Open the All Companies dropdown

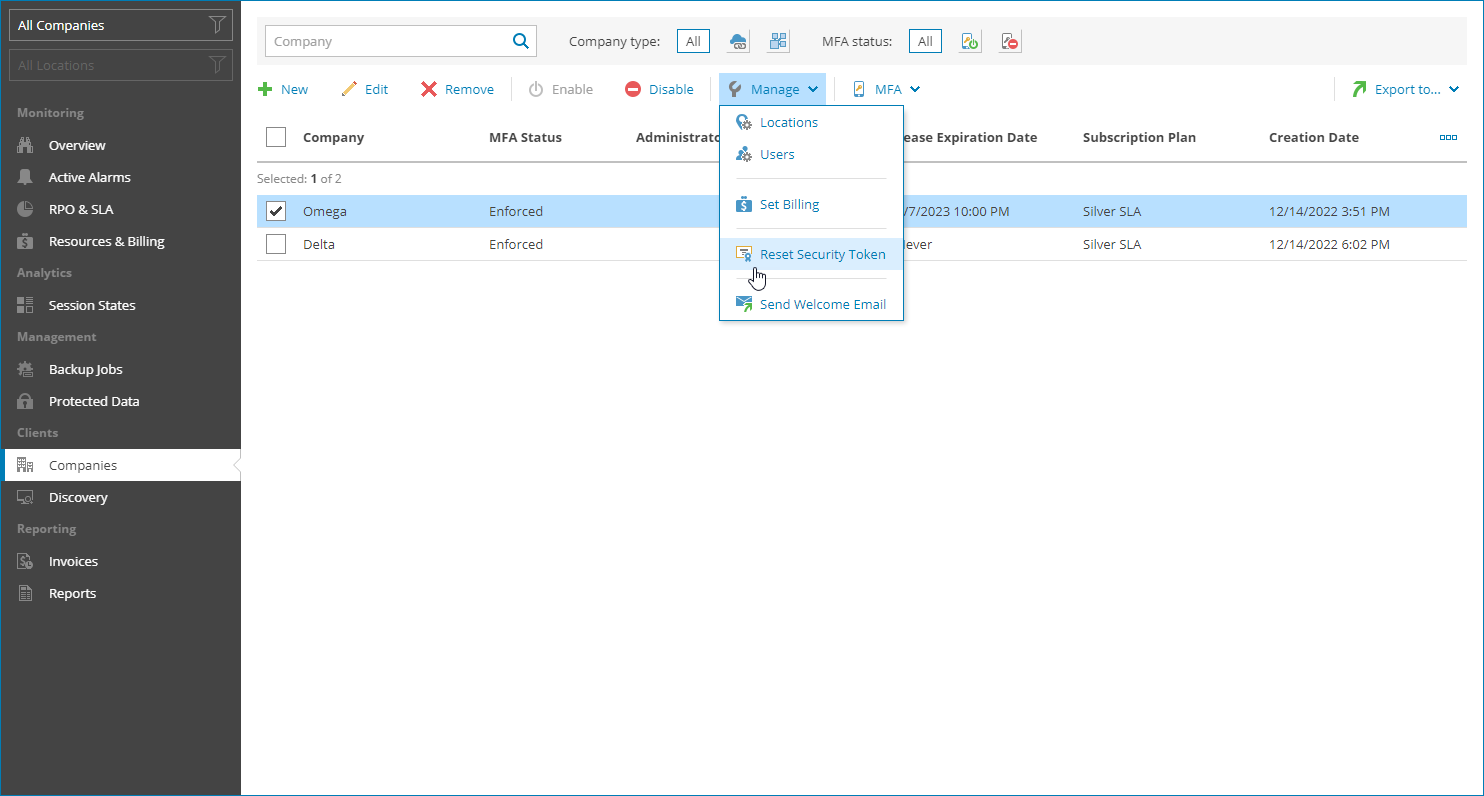(x=121, y=25)
